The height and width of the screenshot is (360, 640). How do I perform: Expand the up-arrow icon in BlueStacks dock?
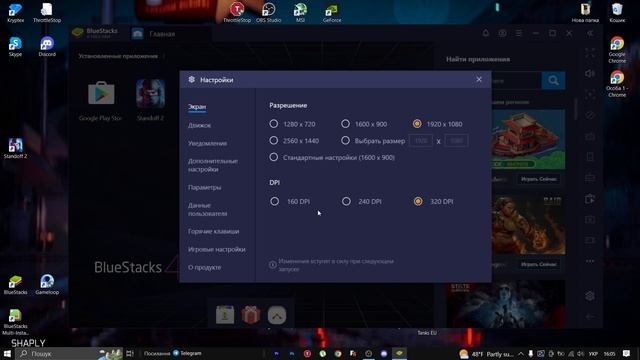point(277,315)
